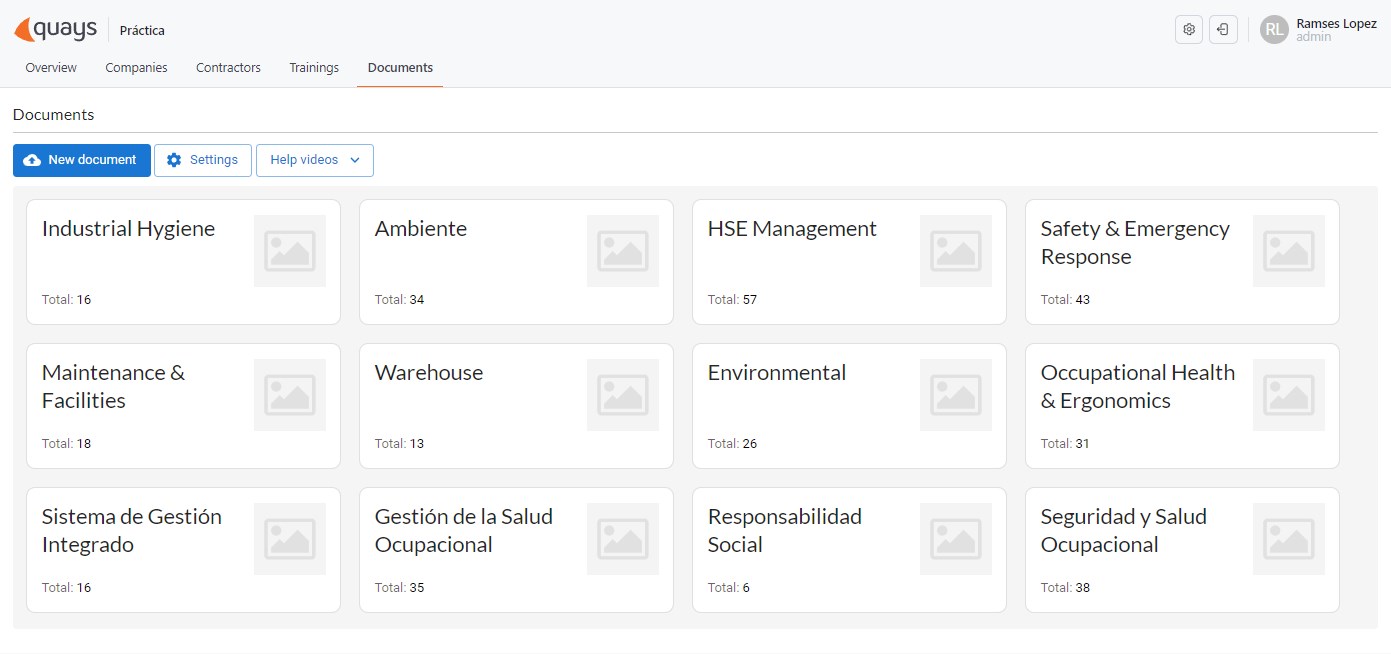Click the image placeholder on HSE Management card
This screenshot has height=654, width=1391.
coord(956,250)
